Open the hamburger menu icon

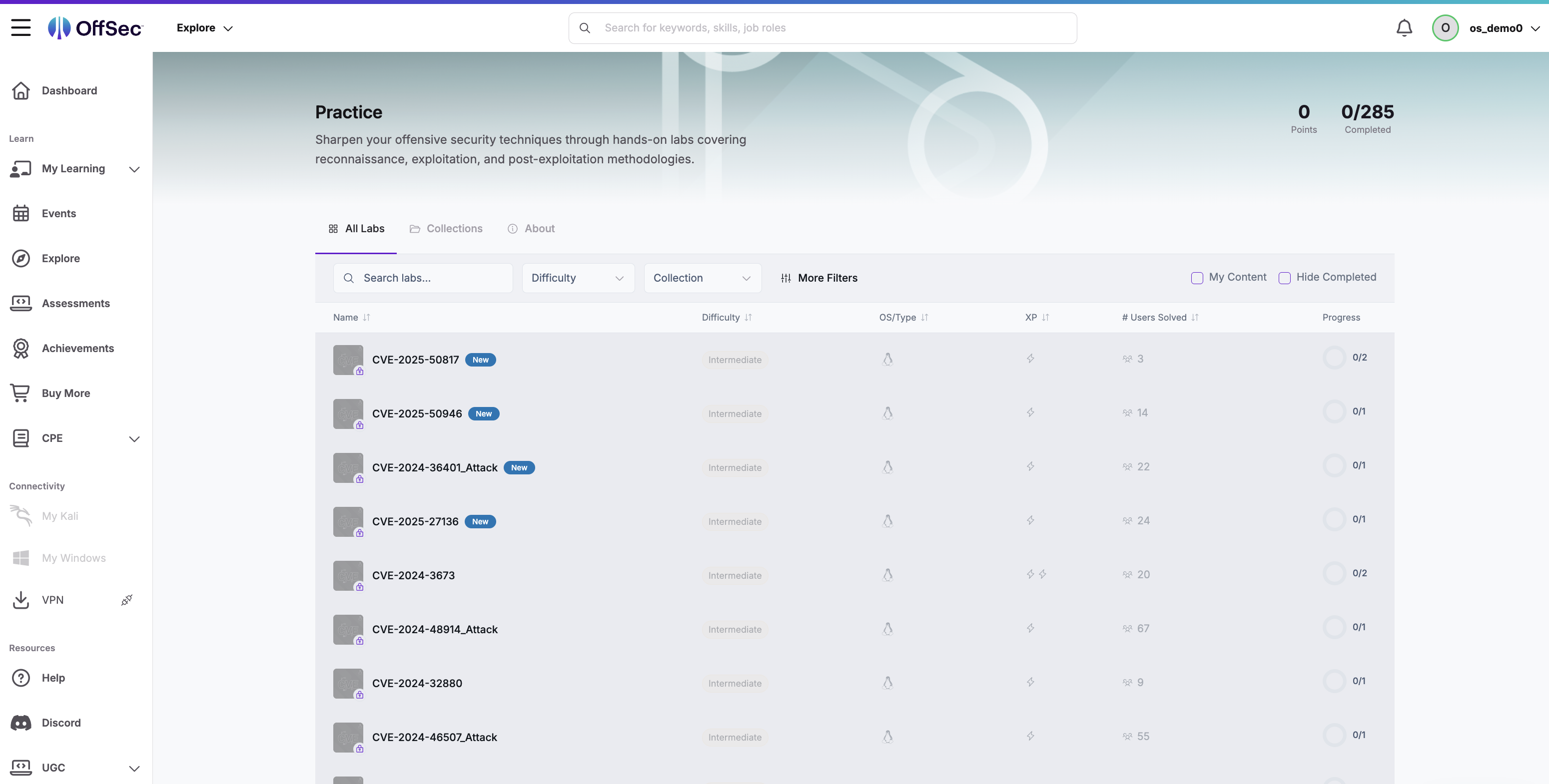tap(20, 27)
